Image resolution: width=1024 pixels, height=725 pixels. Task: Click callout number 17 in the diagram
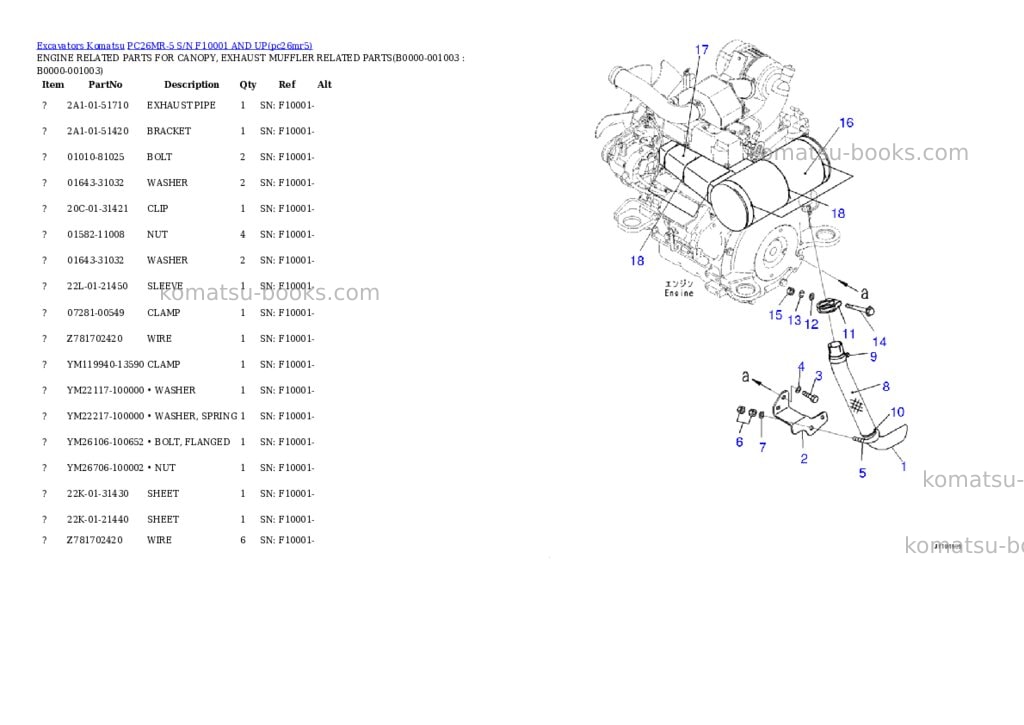click(x=702, y=50)
